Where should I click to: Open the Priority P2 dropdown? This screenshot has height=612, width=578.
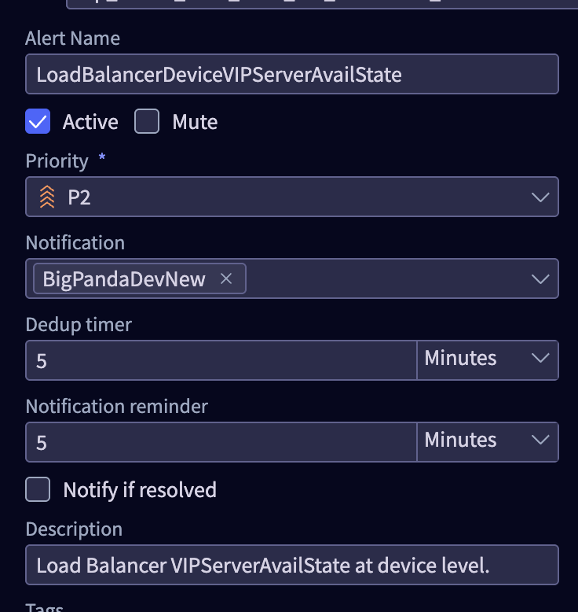coord(292,197)
